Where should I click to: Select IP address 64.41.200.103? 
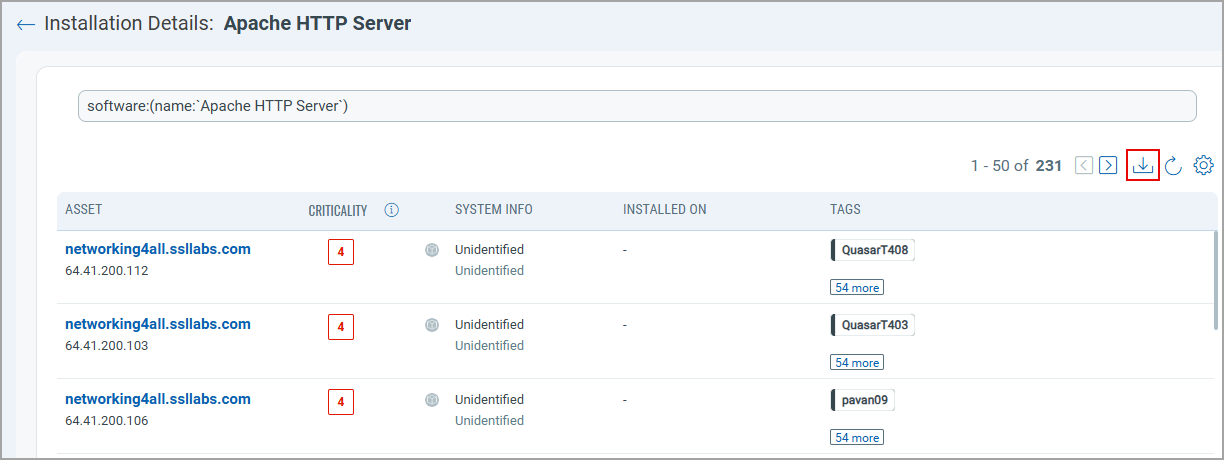point(107,346)
